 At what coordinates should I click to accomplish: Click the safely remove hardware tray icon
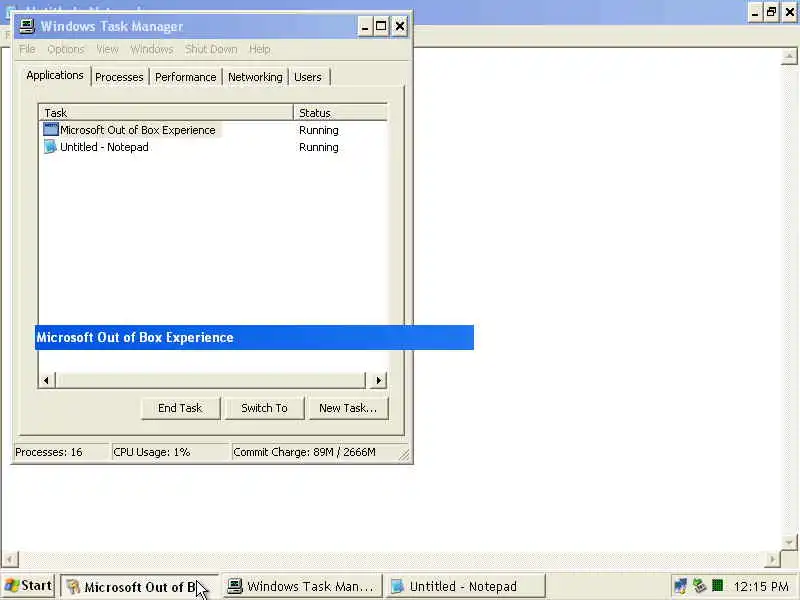tap(699, 586)
